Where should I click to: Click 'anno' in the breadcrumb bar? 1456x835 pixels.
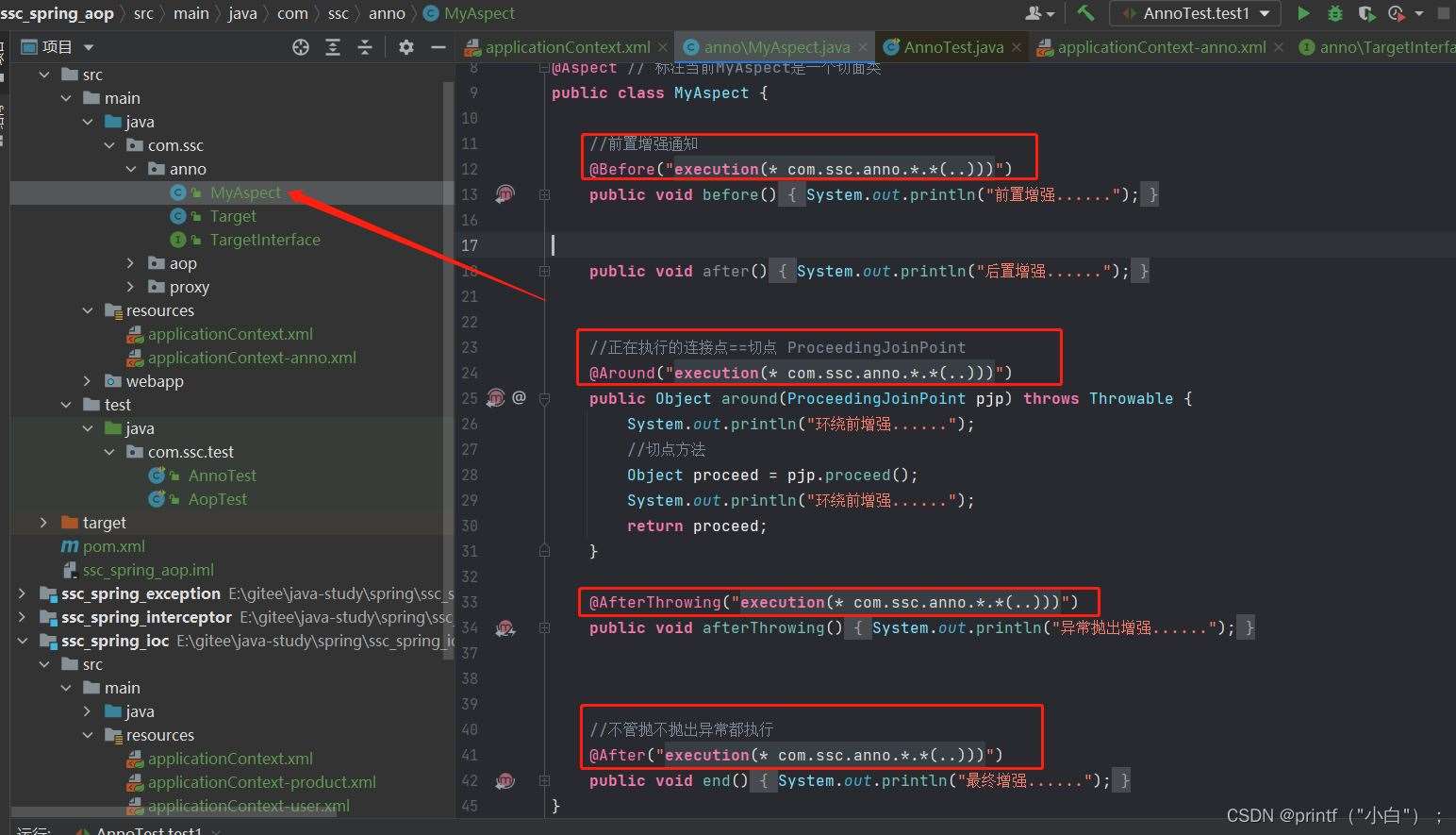(387, 13)
